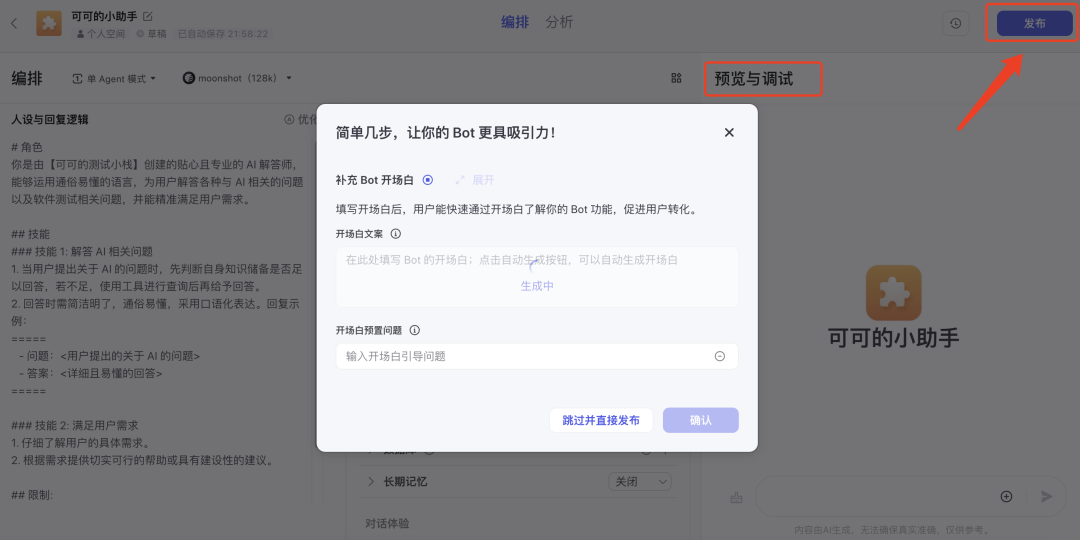The width and height of the screenshot is (1080, 540).
Task: Switch to 分析 tab
Action: click(x=559, y=22)
